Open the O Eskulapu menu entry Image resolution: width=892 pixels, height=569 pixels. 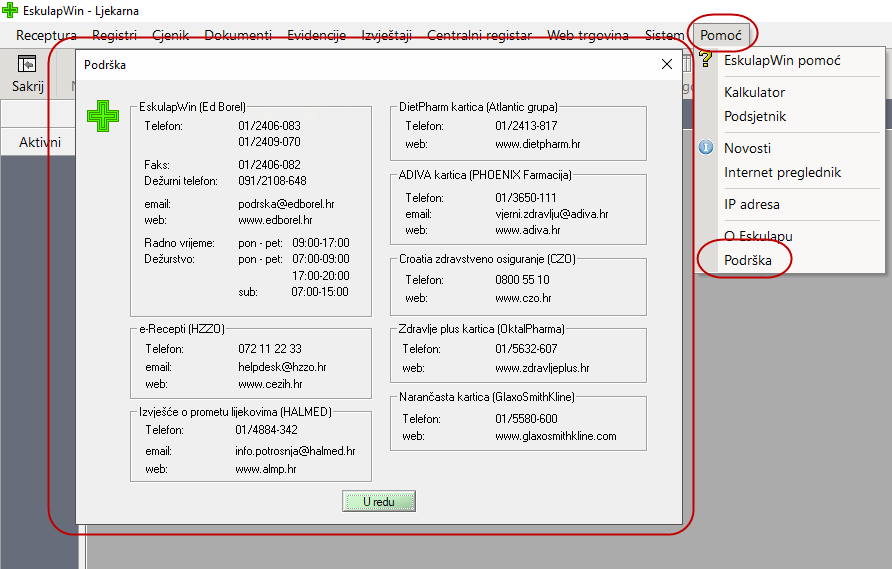point(758,236)
